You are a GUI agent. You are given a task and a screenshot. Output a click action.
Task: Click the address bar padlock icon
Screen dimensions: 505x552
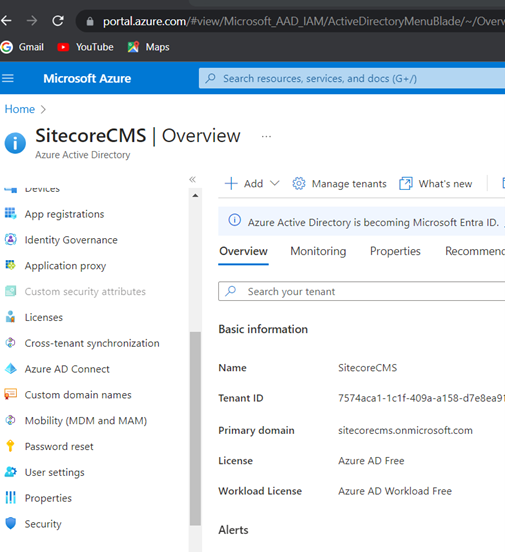[90, 22]
